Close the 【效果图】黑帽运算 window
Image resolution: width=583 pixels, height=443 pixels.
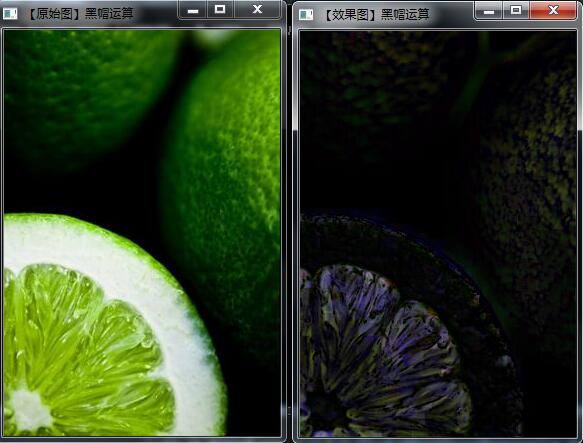pos(553,10)
